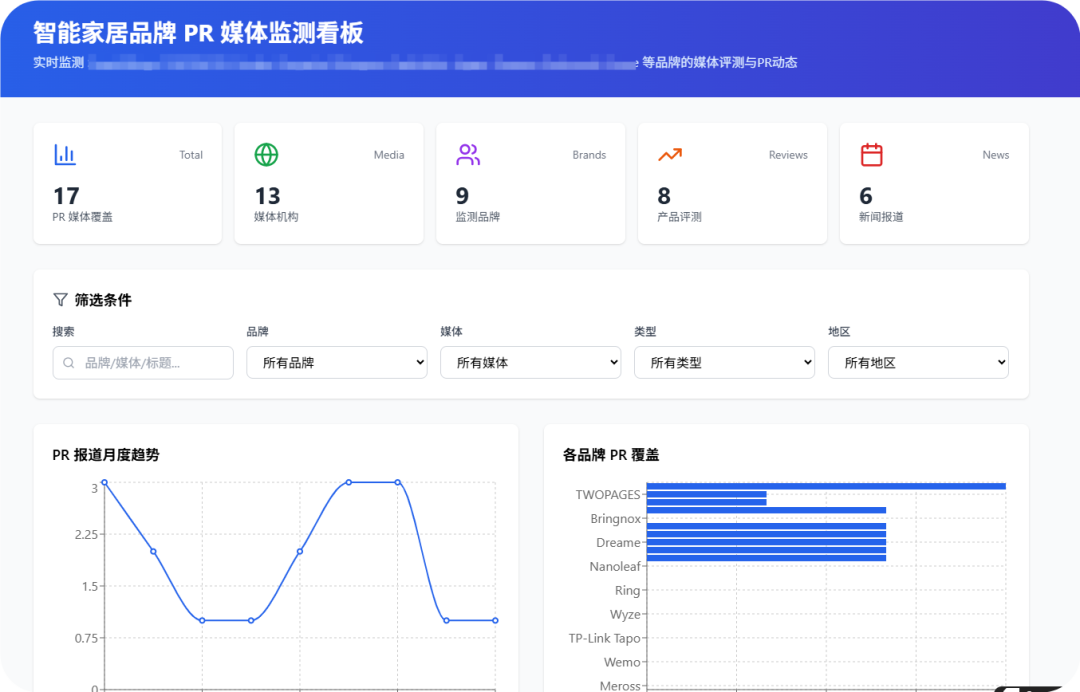Click the Wyze axis label
1080x692 pixels.
(625, 614)
